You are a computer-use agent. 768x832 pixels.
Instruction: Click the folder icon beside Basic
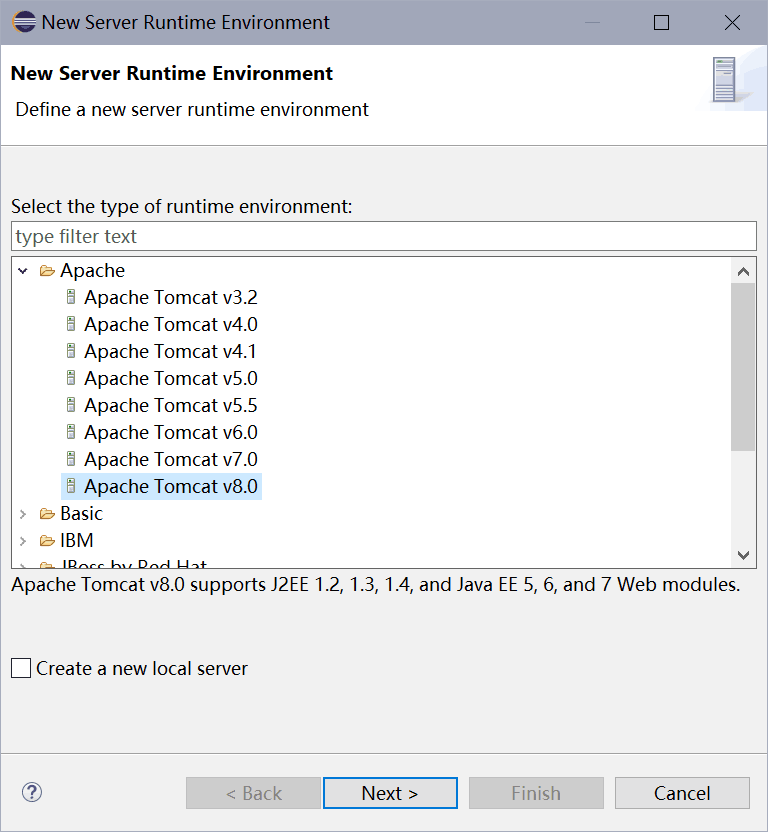[x=47, y=513]
